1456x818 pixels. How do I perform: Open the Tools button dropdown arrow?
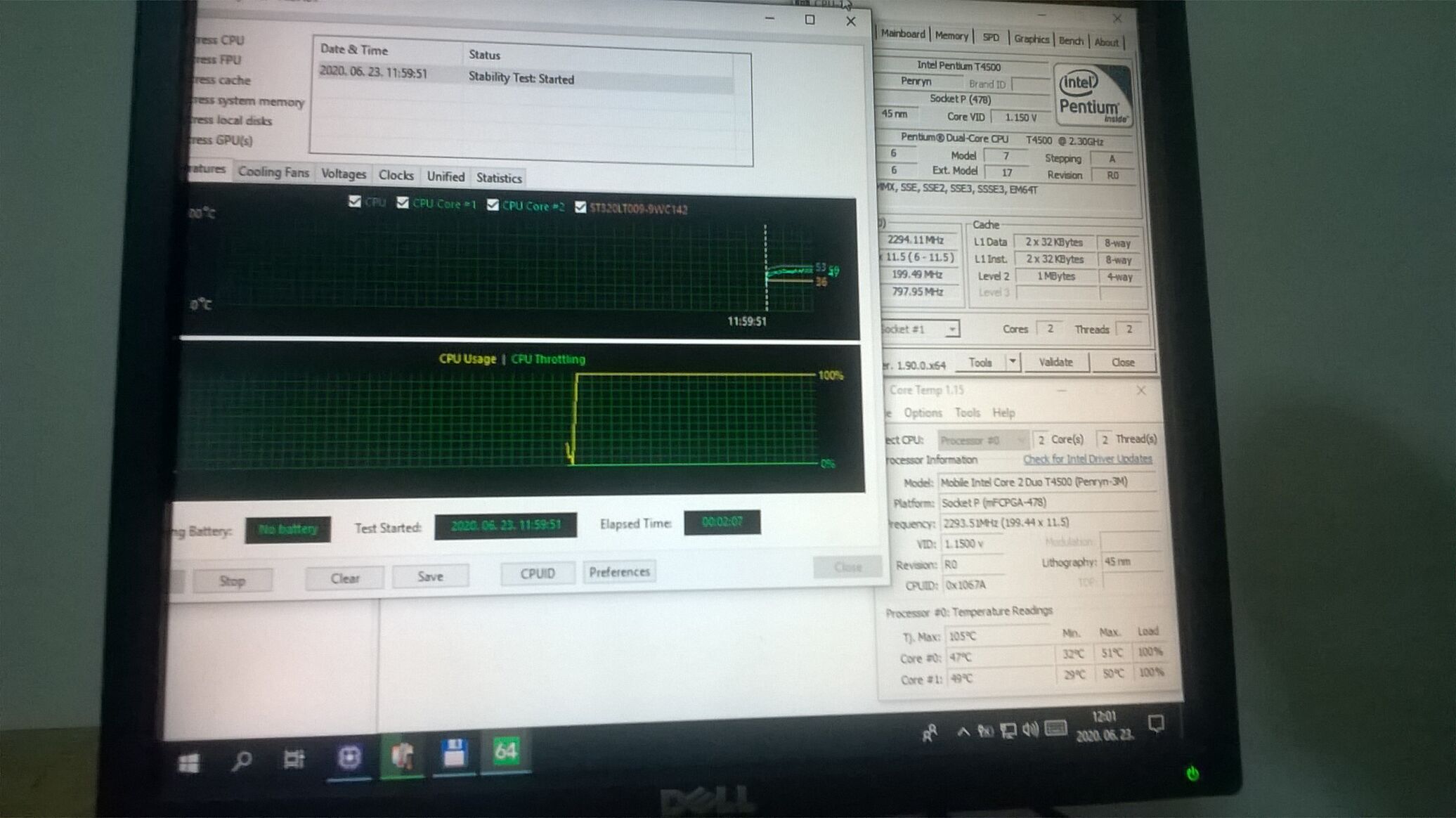(1013, 362)
